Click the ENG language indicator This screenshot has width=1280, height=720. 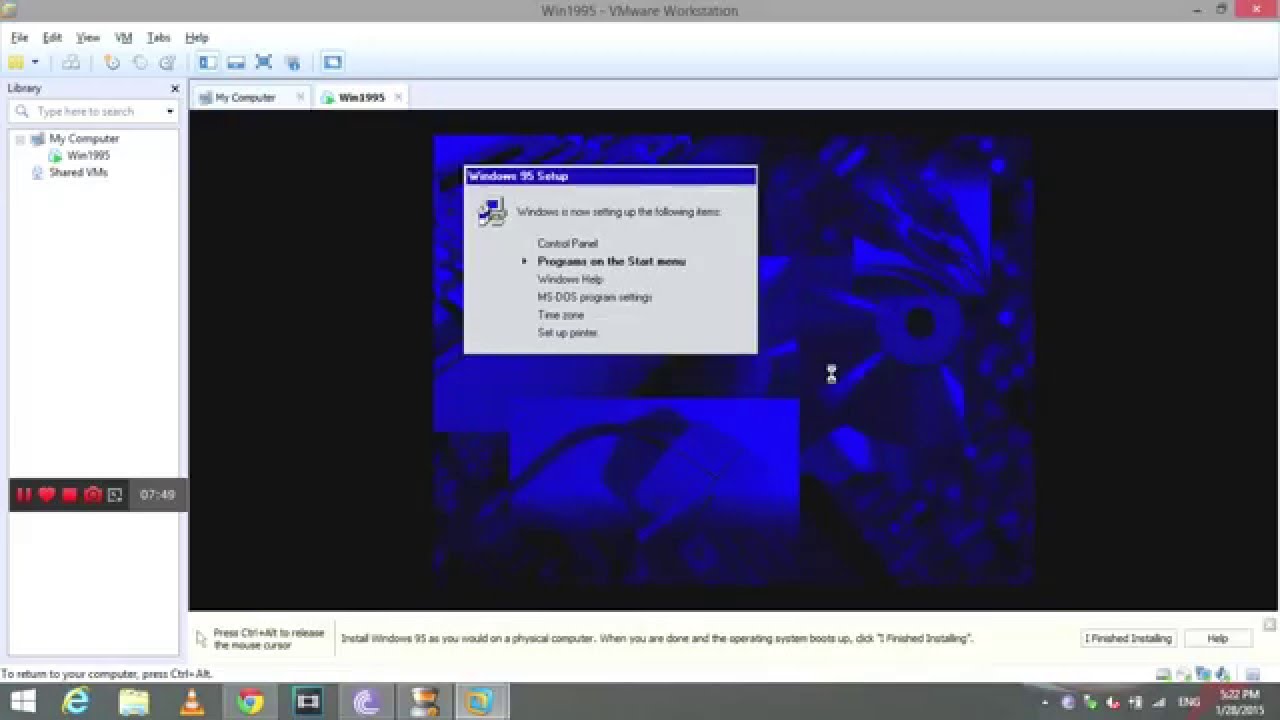1189,702
